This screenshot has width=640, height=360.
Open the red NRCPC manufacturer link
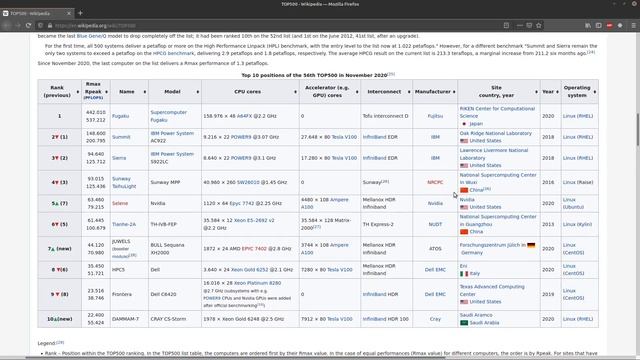tap(435, 182)
